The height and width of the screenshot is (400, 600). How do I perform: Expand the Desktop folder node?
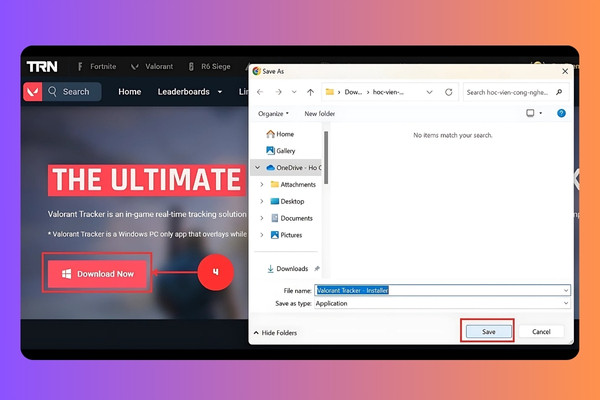pyautogui.click(x=262, y=201)
